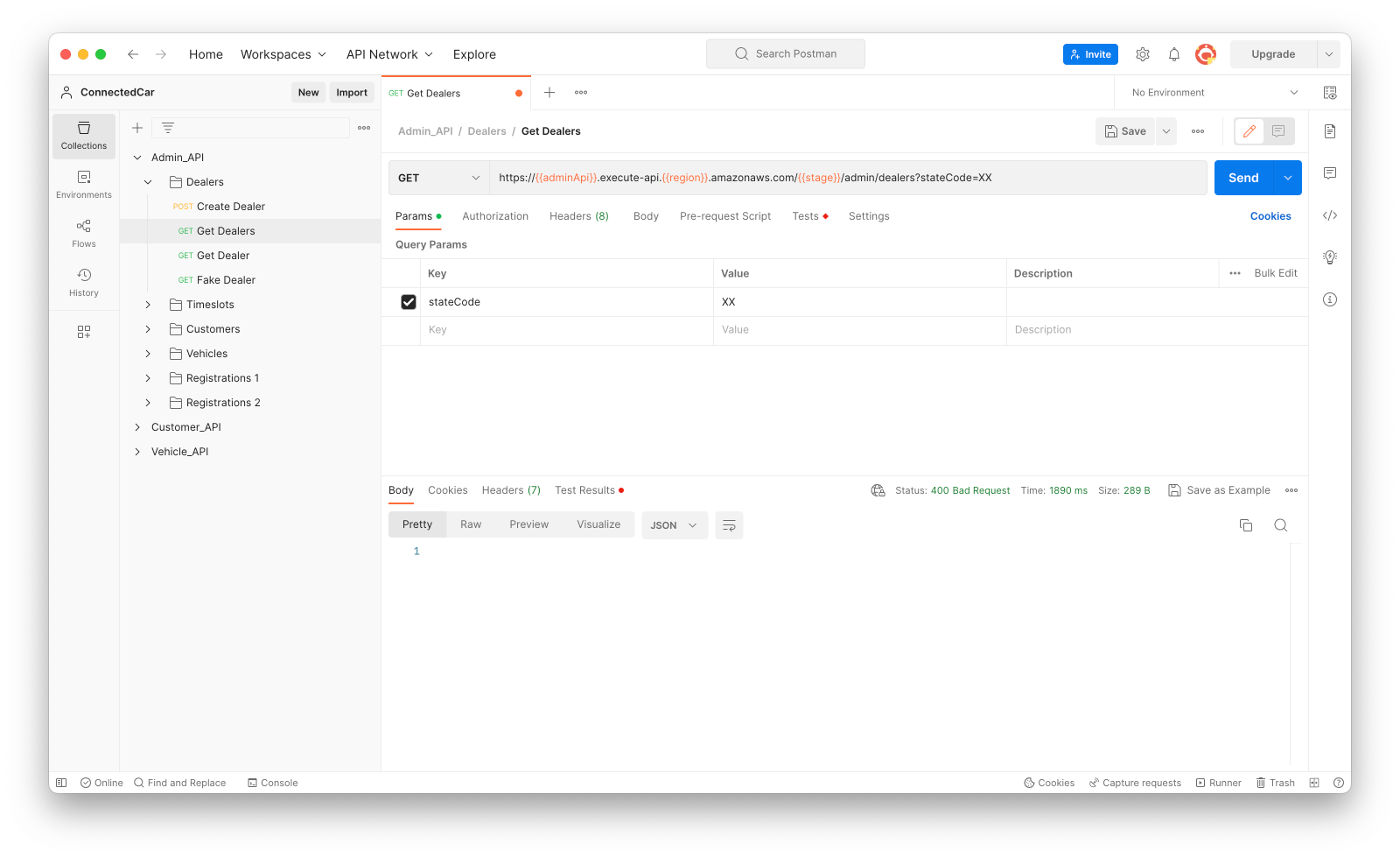Image resolution: width=1400 pixels, height=858 pixels.
Task: Open the Cookies link in the request
Action: (x=1270, y=216)
